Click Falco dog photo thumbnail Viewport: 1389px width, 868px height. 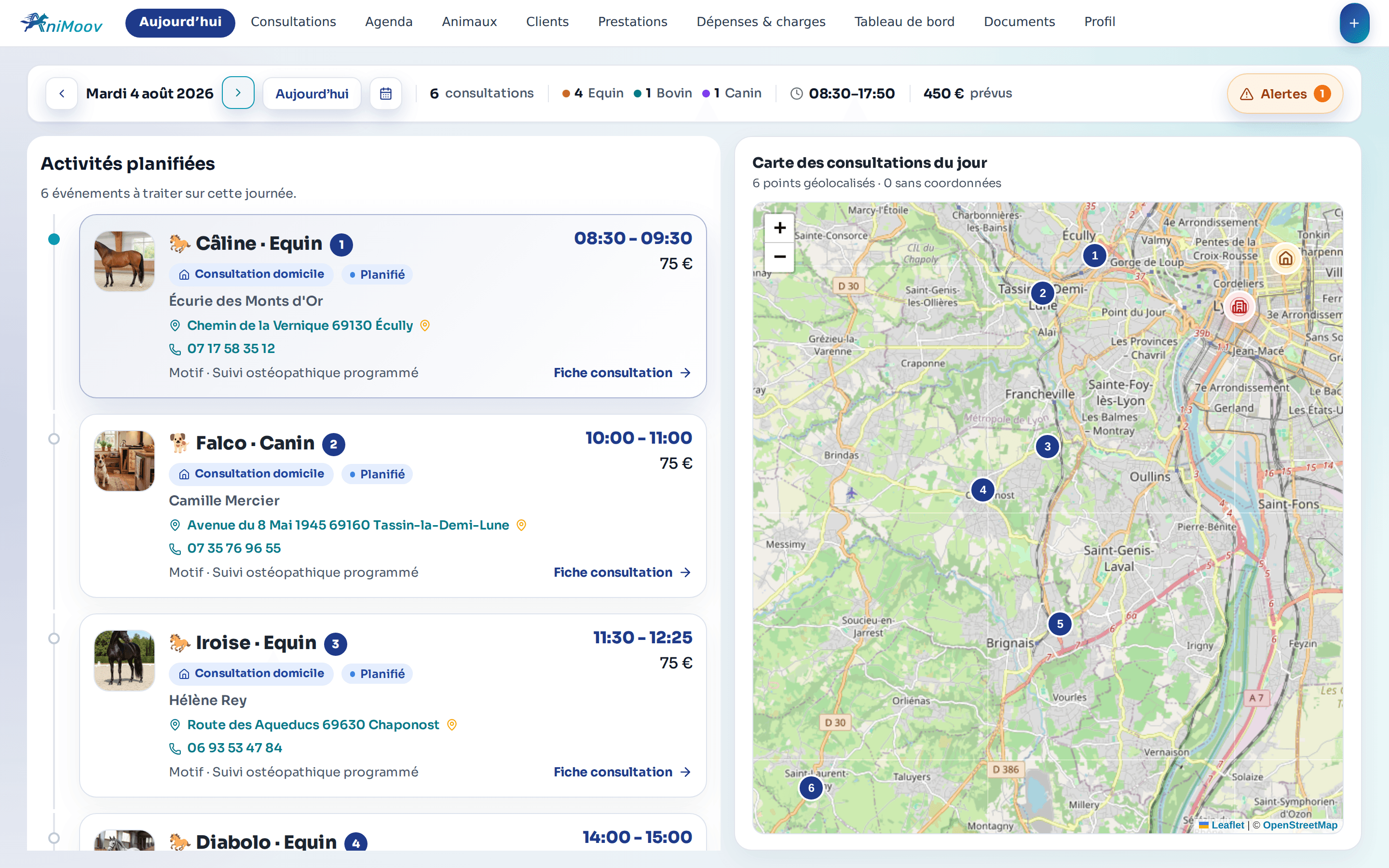pos(124,461)
